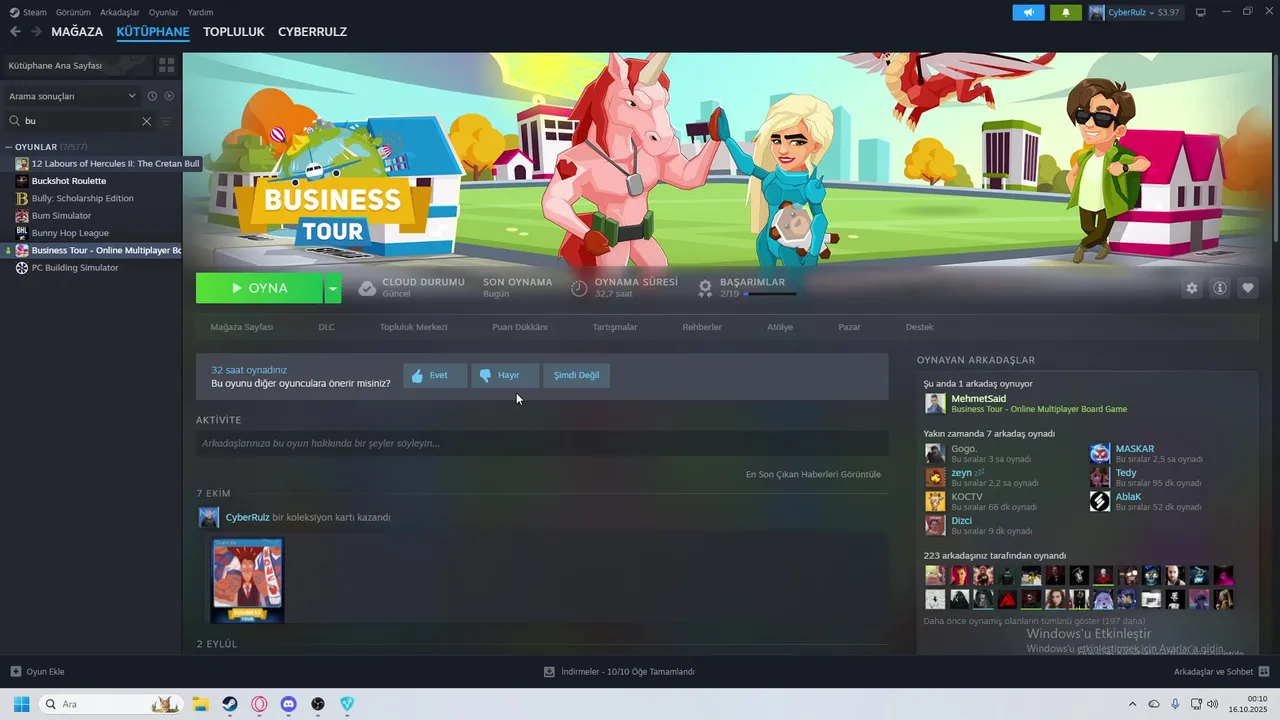Open the Tartışmalar link
The height and width of the screenshot is (720, 1280).
(615, 327)
